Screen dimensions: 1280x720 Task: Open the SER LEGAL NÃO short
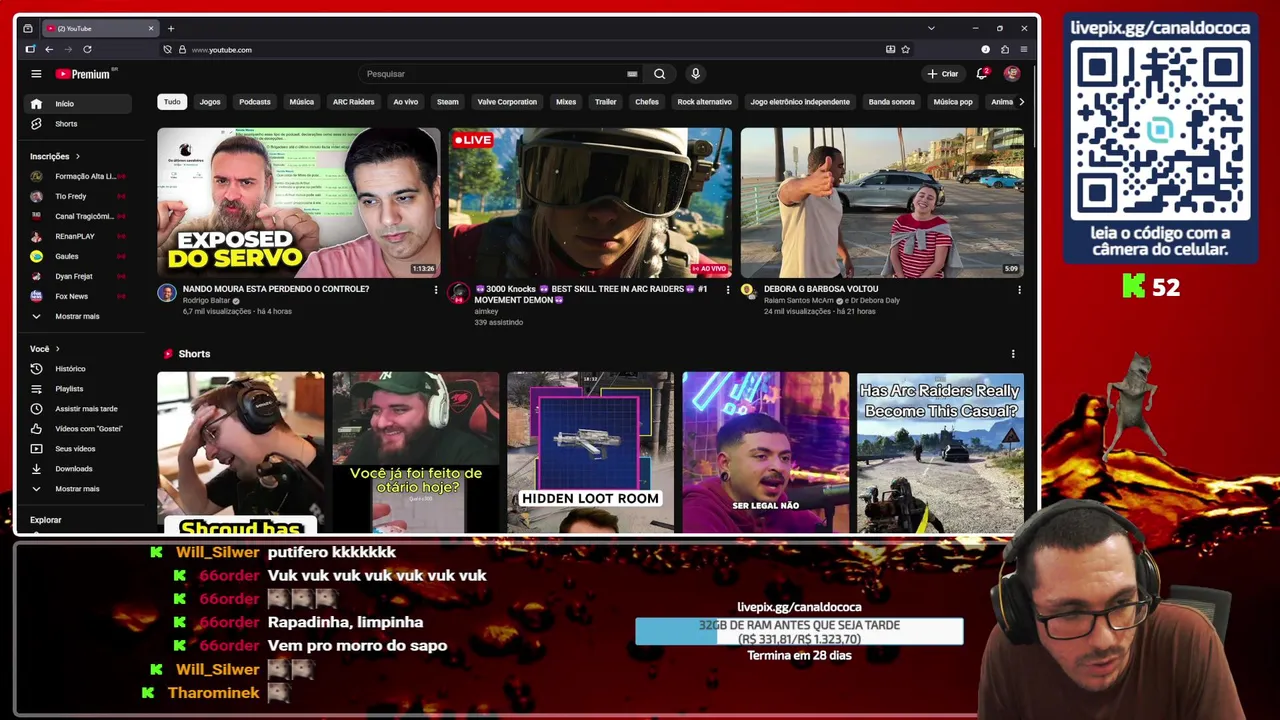pos(765,452)
